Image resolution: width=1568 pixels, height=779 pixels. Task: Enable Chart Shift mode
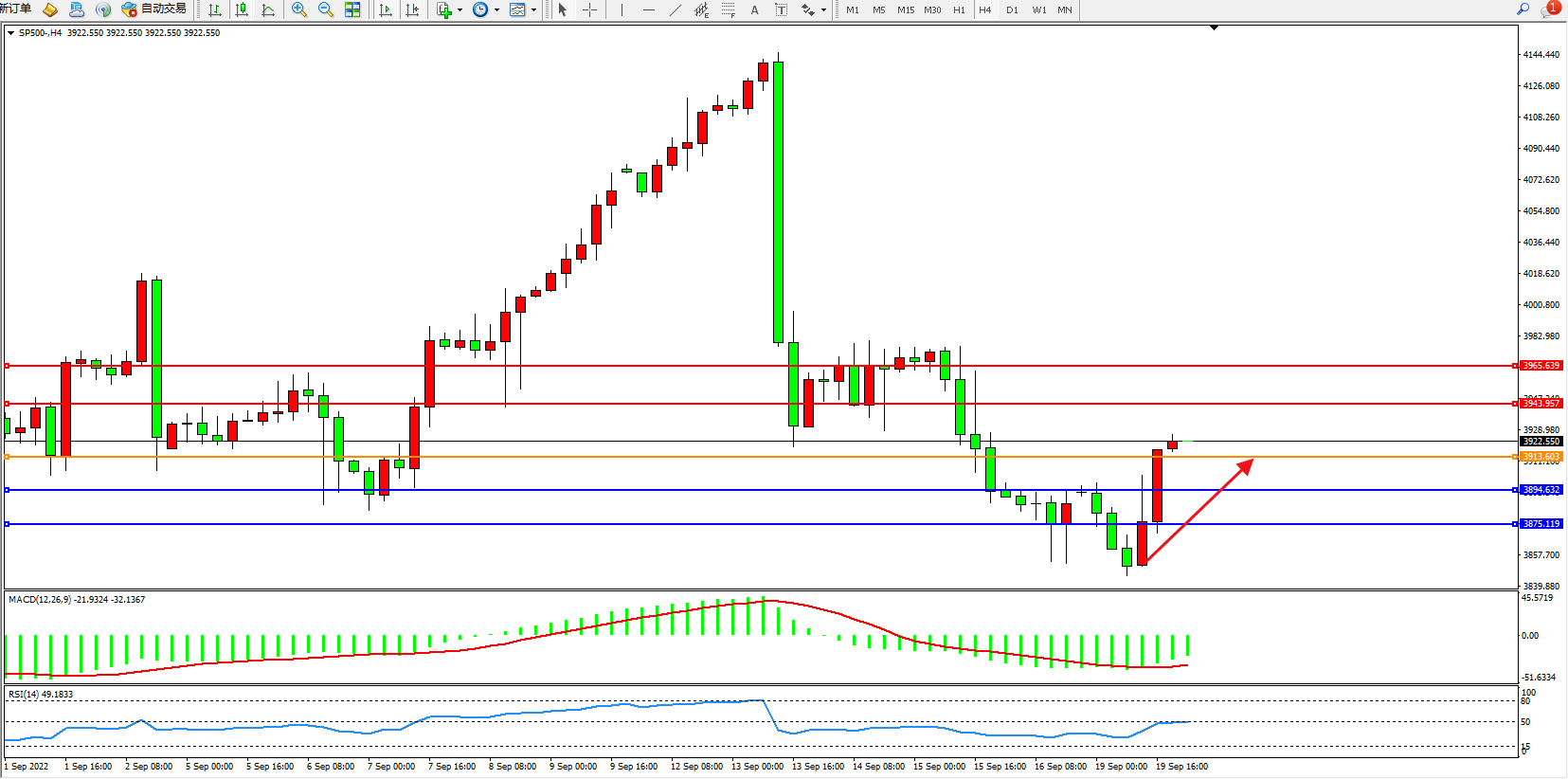click(412, 9)
